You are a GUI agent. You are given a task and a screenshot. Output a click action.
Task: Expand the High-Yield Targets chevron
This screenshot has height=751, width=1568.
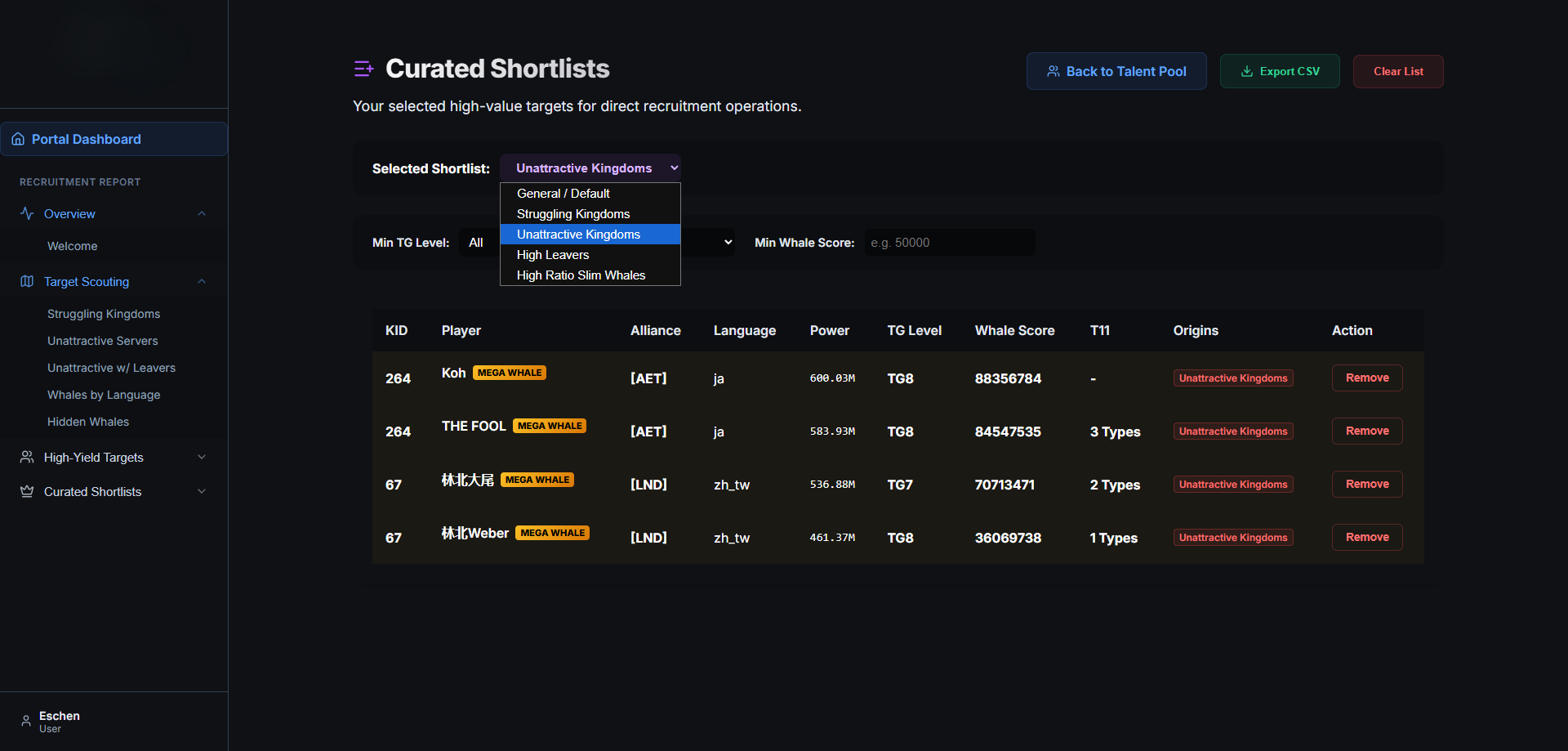pyautogui.click(x=202, y=457)
